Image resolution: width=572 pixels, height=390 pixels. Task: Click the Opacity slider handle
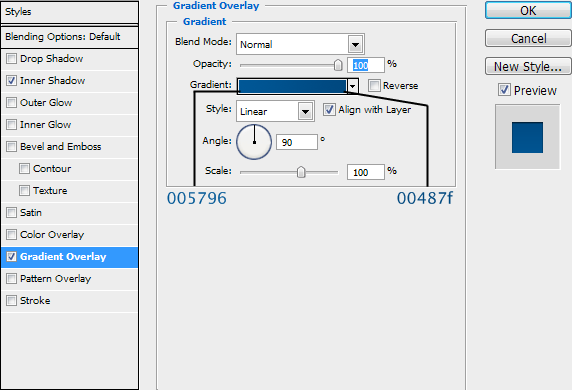(x=338, y=65)
